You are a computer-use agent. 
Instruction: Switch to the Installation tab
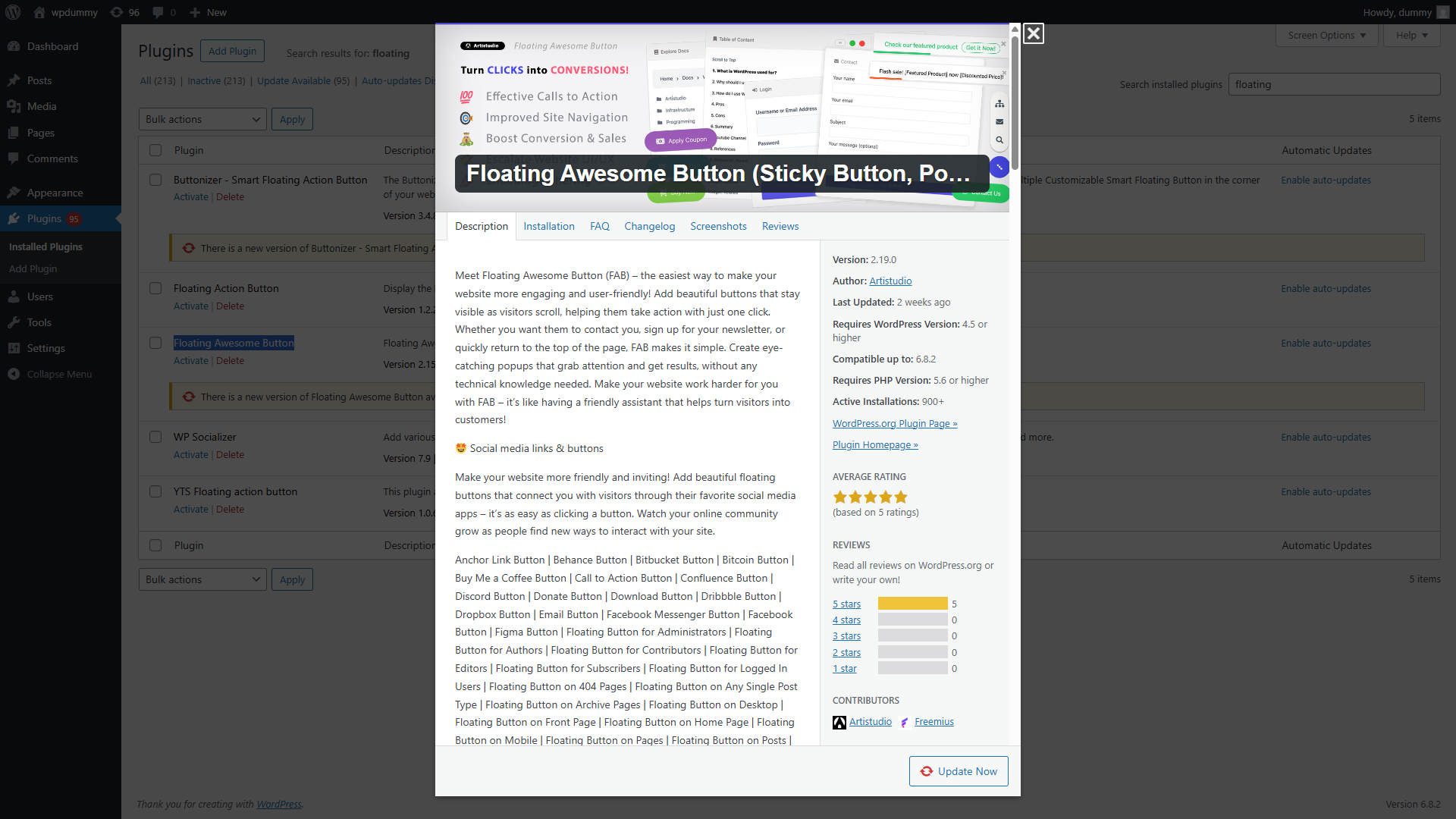(x=549, y=226)
